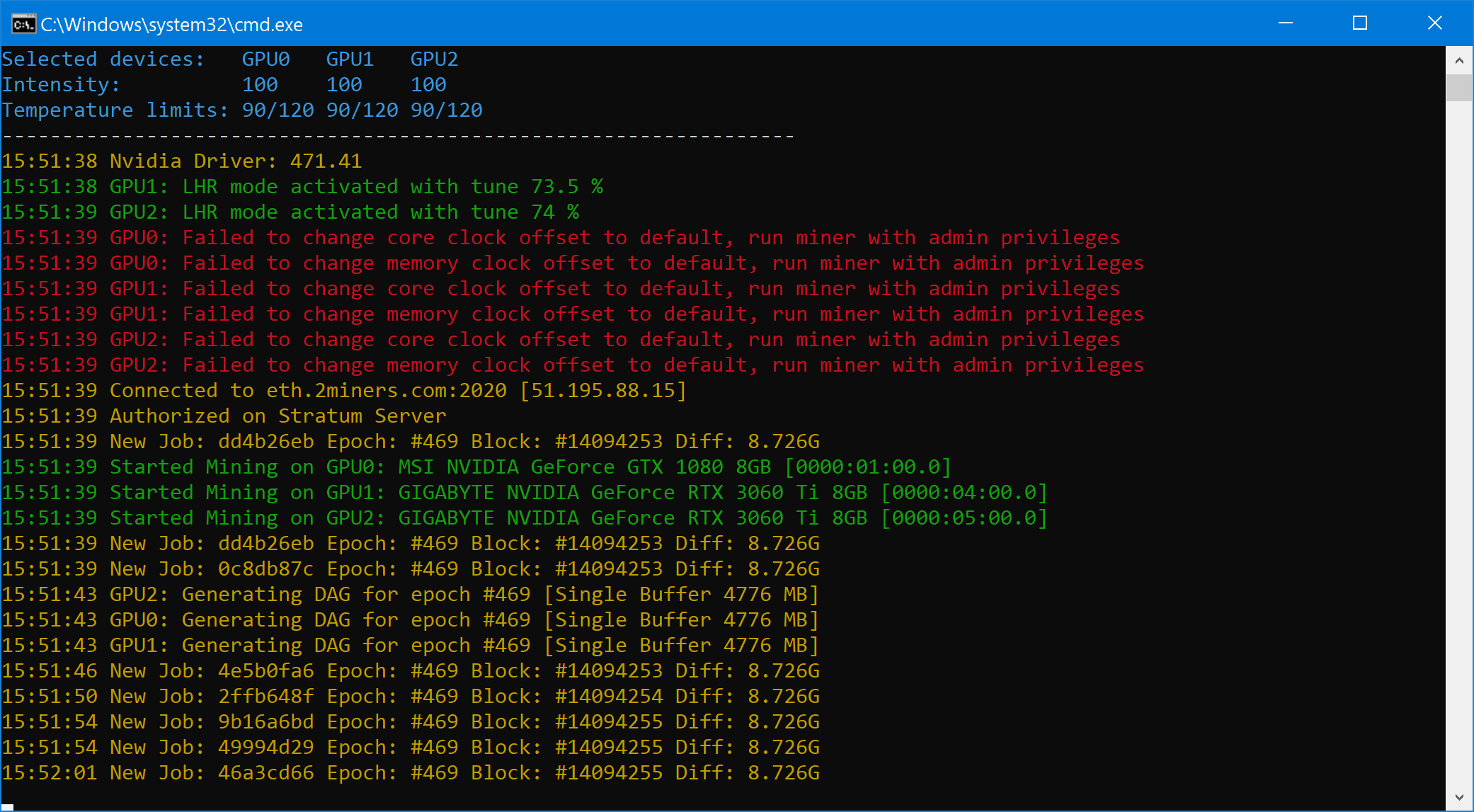This screenshot has width=1474, height=812.
Task: Click the vertical scrollbar thumb
Action: point(1459,88)
